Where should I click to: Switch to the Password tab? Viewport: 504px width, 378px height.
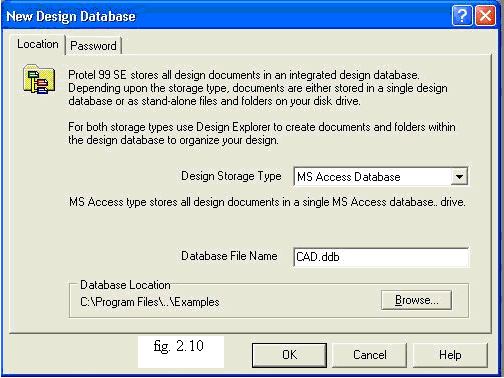click(93, 45)
